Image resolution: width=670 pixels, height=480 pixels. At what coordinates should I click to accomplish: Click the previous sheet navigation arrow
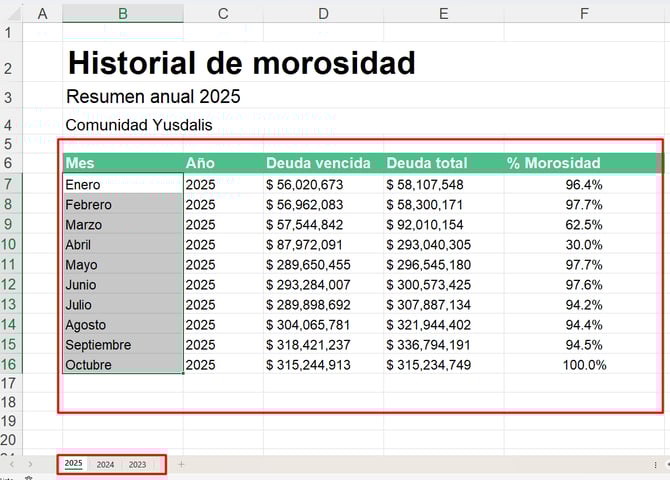pyautogui.click(x=12, y=464)
